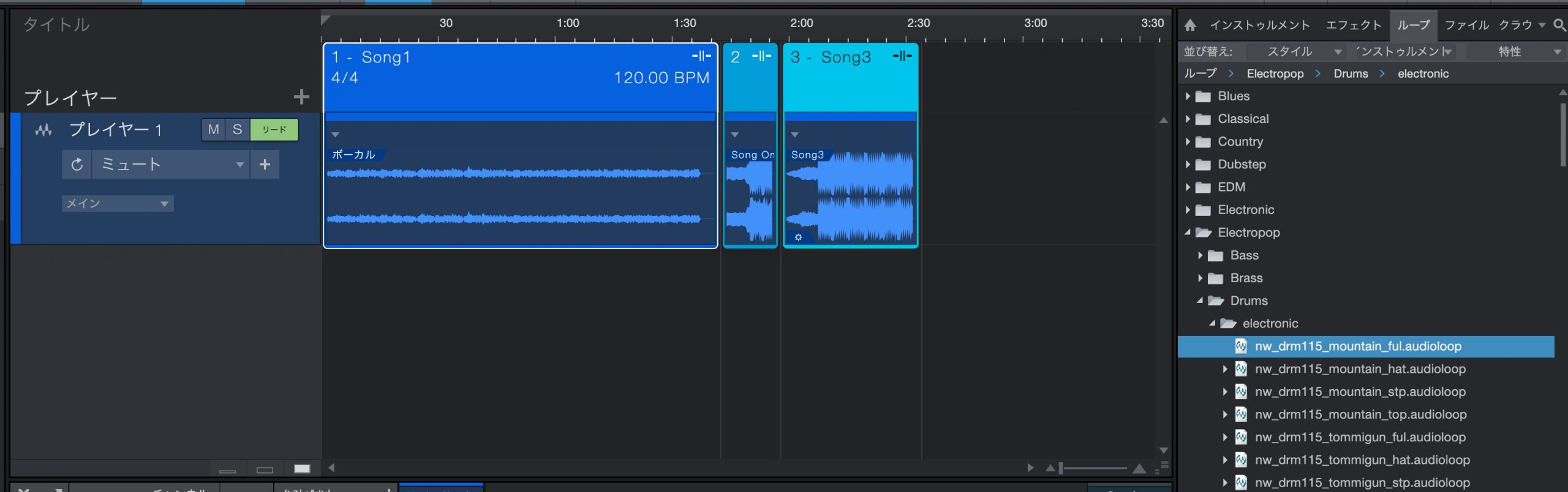Click the gear icon on Song3 clip
Screen dimensions: 1568x492
(798, 237)
